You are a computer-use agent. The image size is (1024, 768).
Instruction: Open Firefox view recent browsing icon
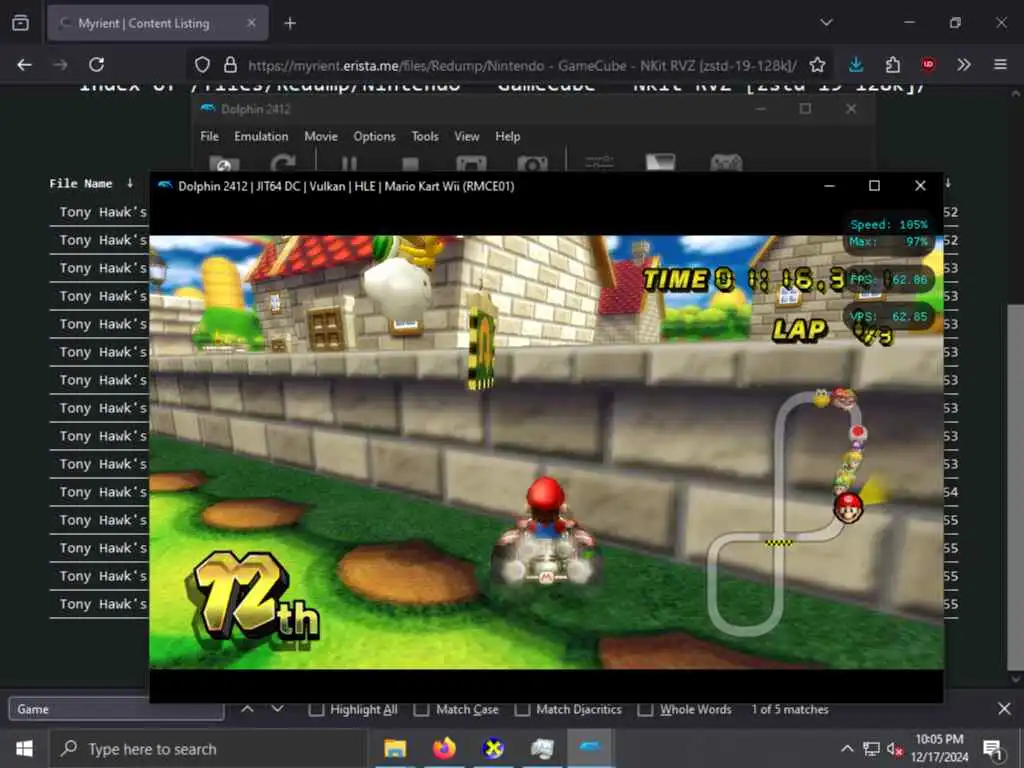(x=20, y=23)
